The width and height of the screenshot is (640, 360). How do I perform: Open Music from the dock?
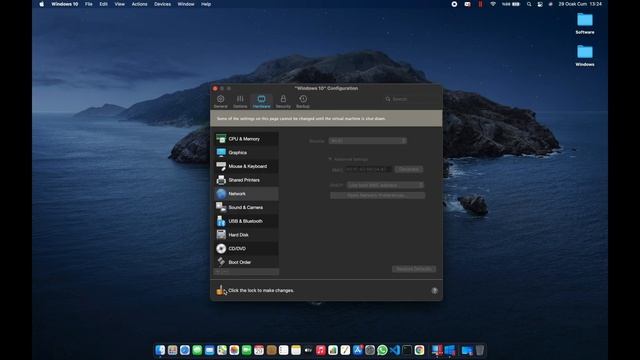click(320, 350)
